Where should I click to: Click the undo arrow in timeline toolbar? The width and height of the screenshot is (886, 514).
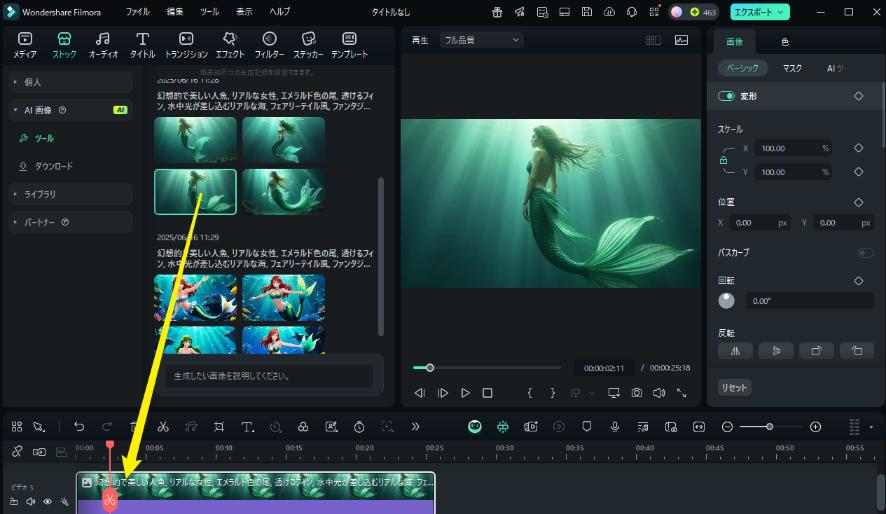click(79, 427)
